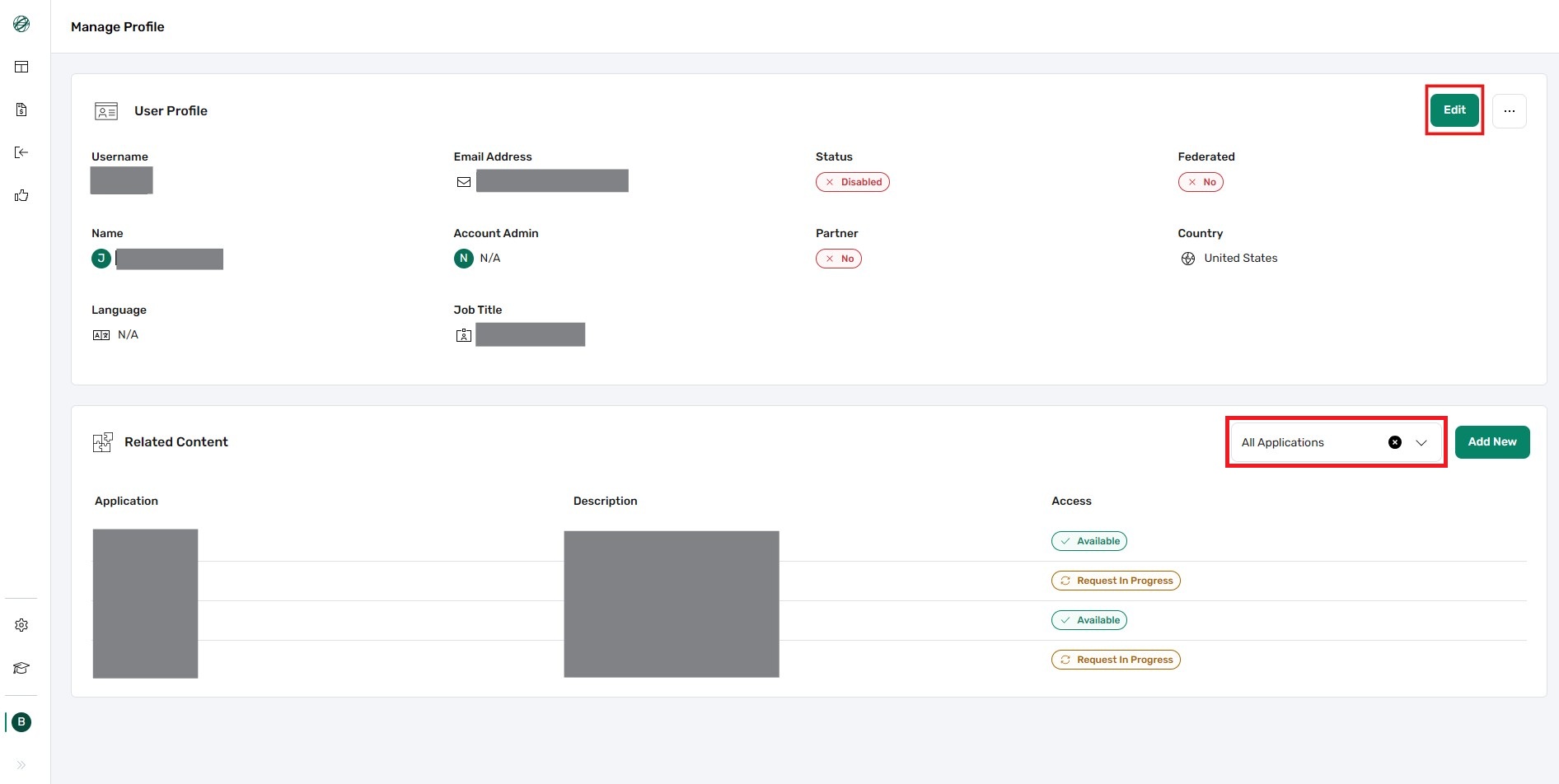Image resolution: width=1559 pixels, height=784 pixels.
Task: Open the settings gear in sidebar
Action: pos(21,625)
